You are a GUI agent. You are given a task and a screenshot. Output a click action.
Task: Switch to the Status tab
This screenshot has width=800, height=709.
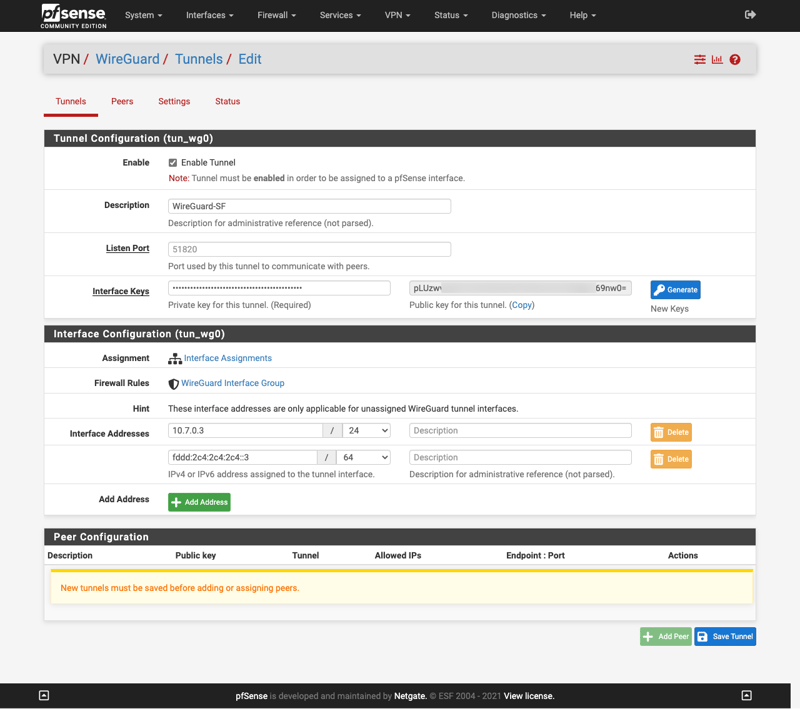pyautogui.click(x=227, y=101)
